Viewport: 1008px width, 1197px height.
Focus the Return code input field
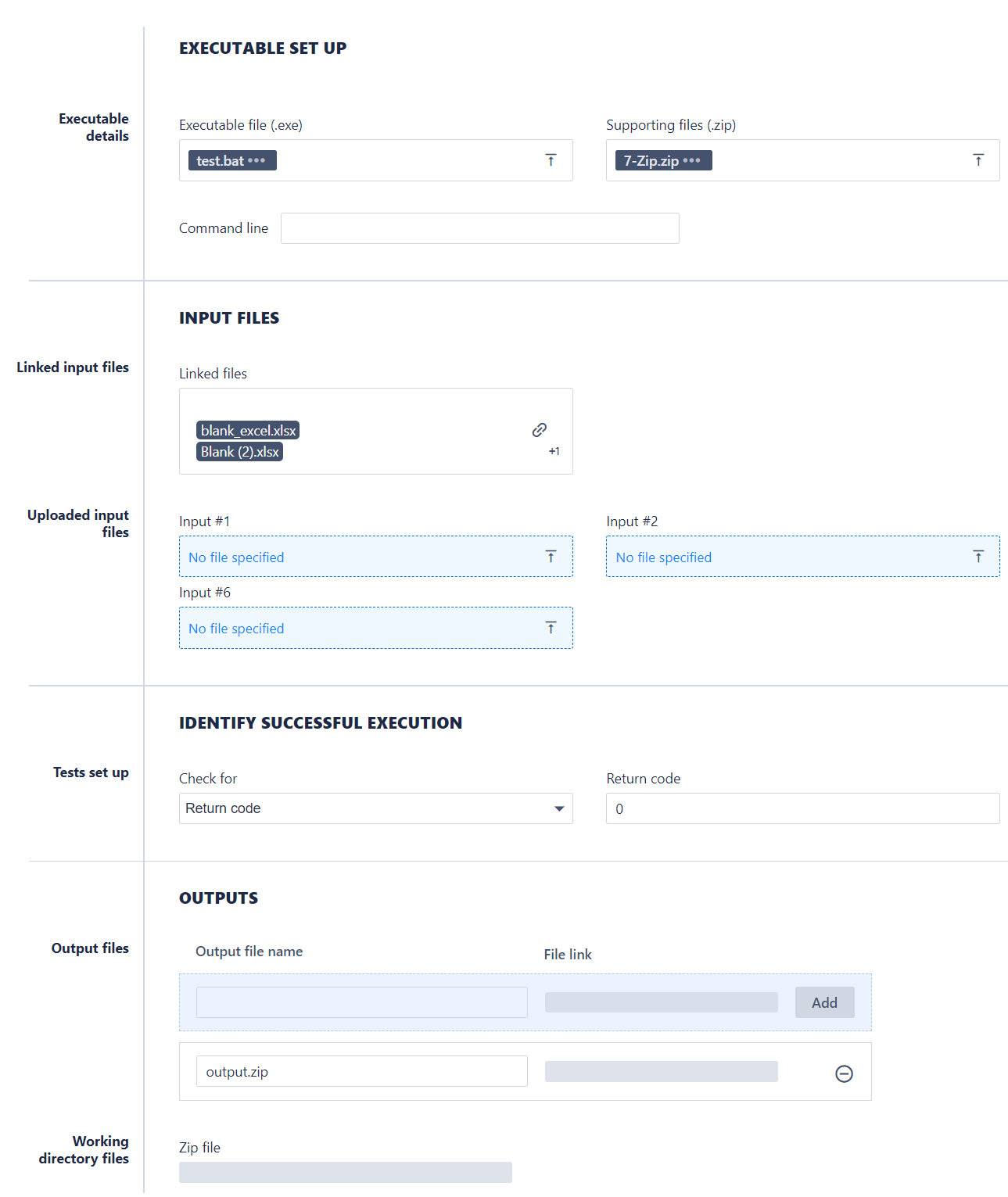tap(802, 808)
